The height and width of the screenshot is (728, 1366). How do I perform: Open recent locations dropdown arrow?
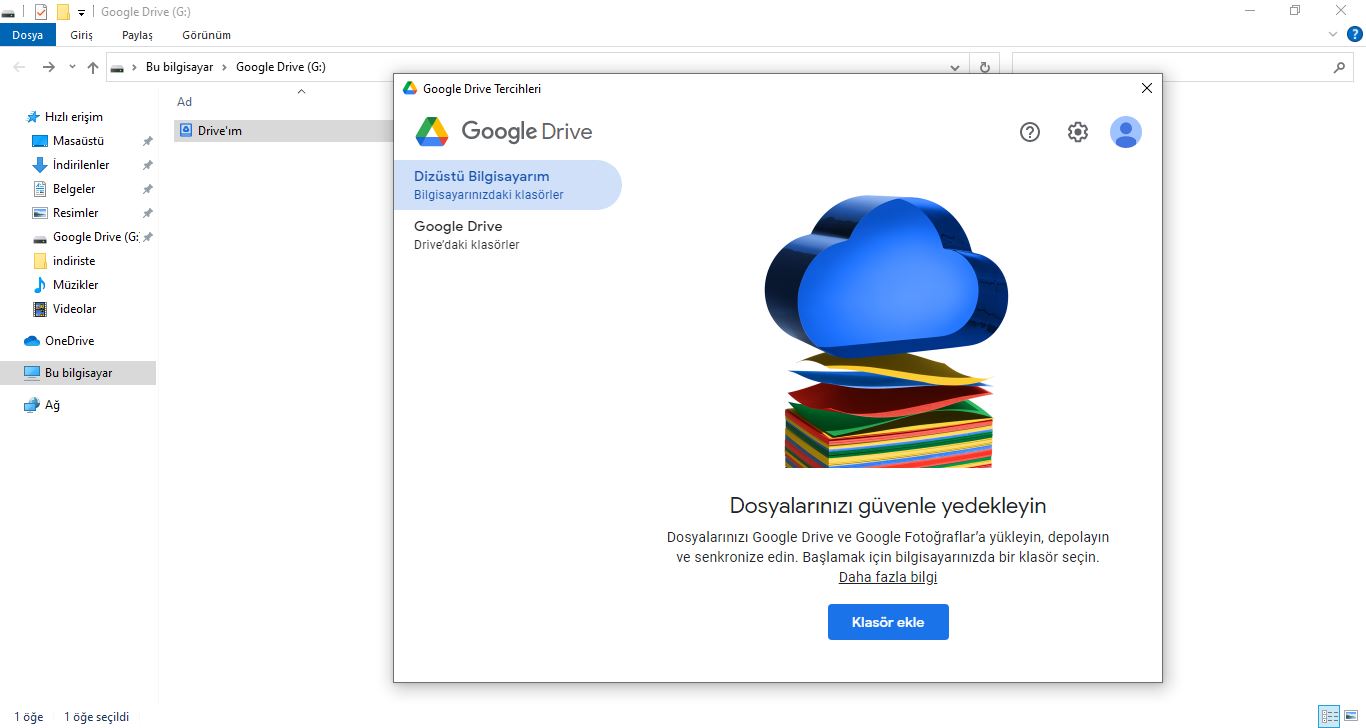[72, 67]
